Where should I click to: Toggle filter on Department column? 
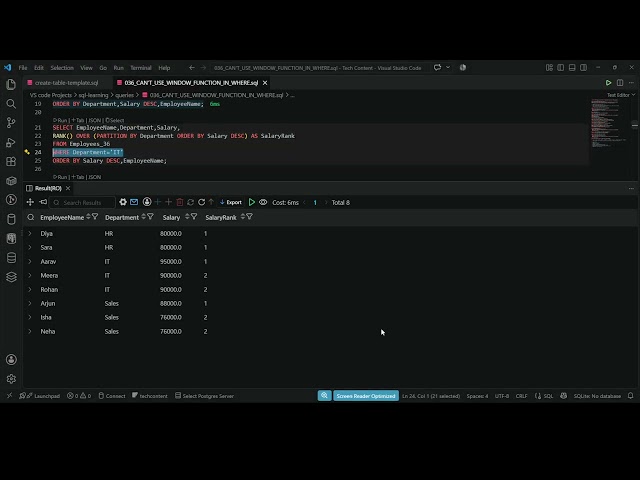[150, 217]
